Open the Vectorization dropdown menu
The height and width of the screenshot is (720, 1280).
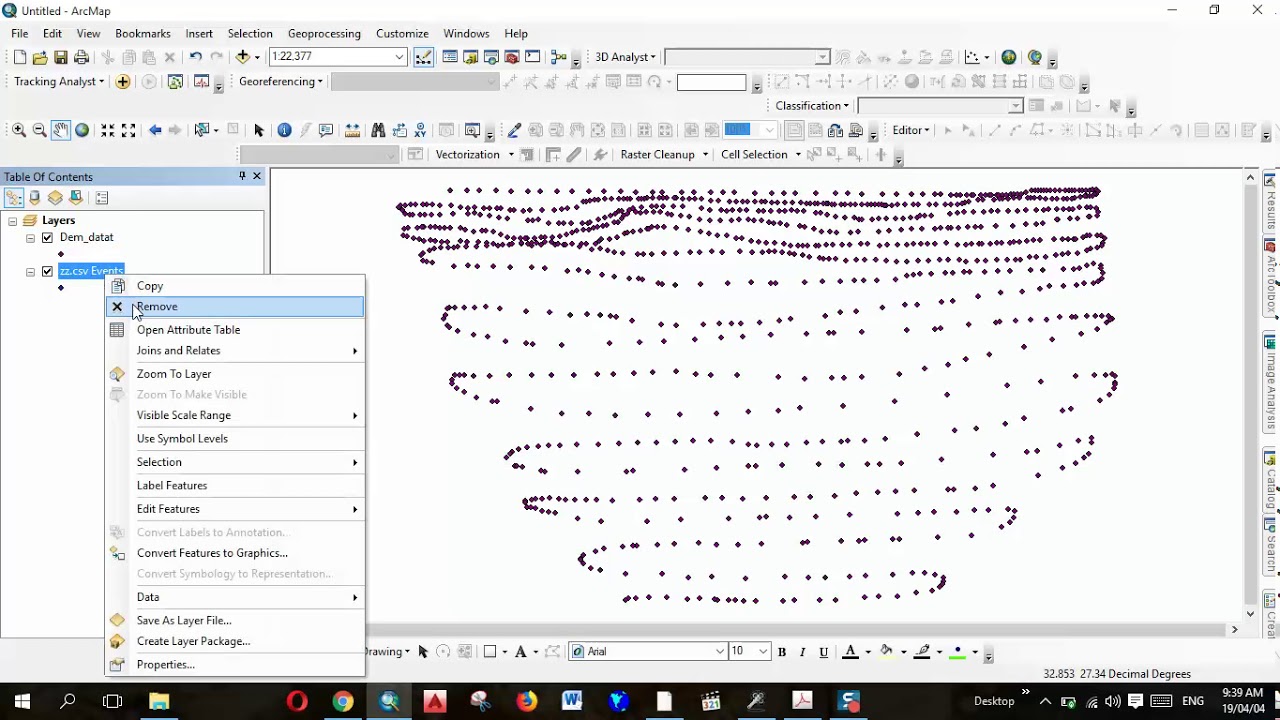[x=475, y=155]
